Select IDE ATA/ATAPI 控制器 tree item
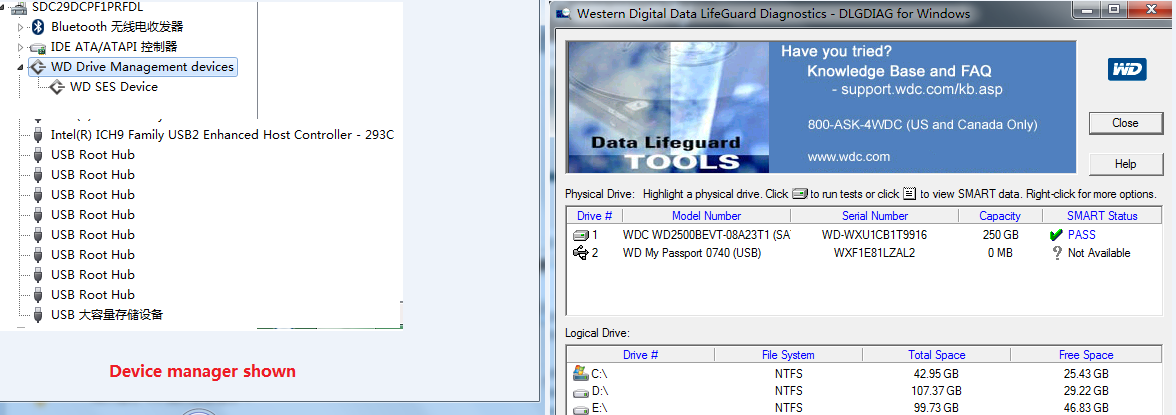1176x415 pixels. click(x=114, y=47)
